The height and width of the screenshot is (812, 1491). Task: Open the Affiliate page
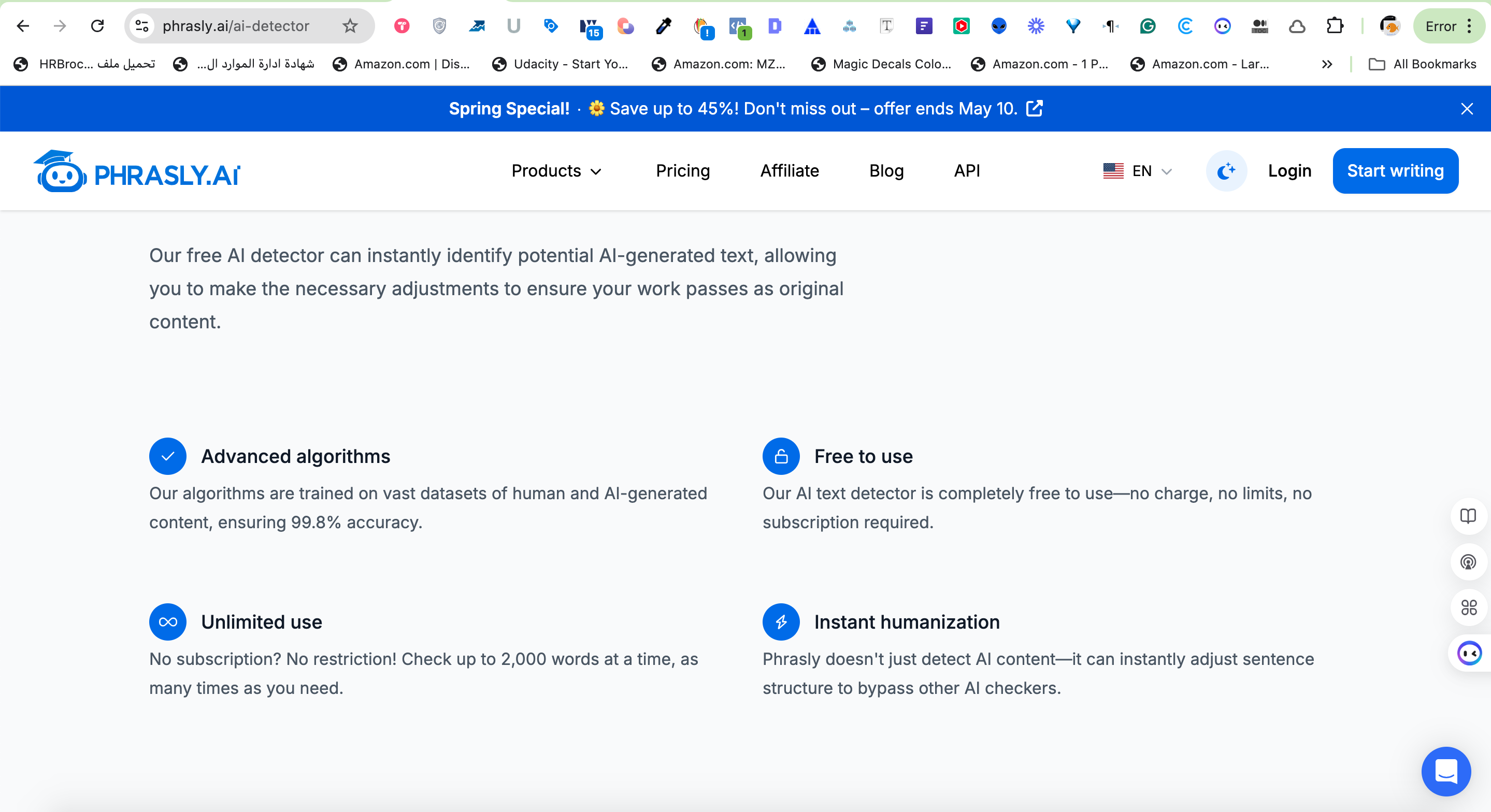click(x=790, y=171)
